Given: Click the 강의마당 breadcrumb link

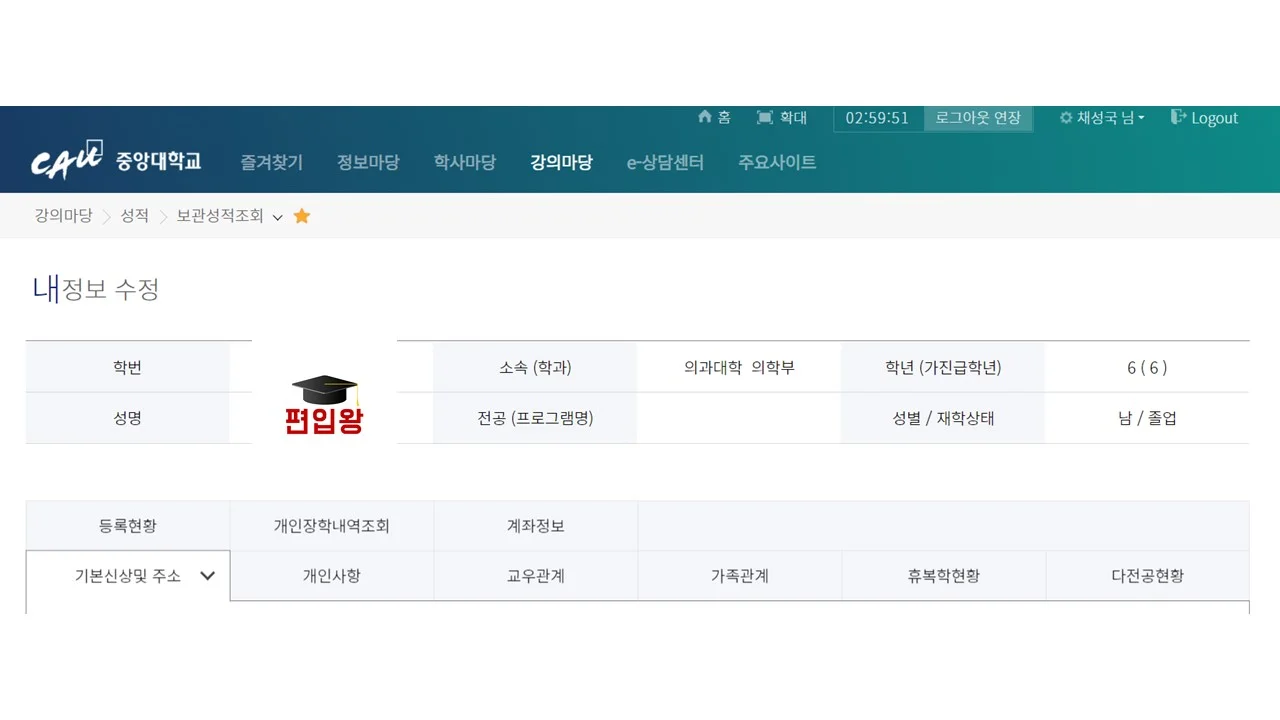Looking at the screenshot, I should [64, 216].
